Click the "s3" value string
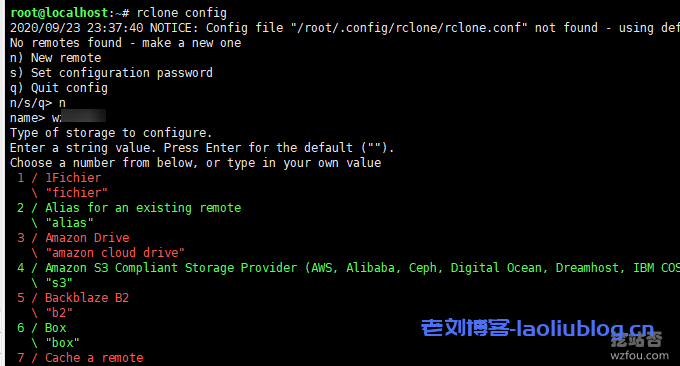Image resolution: width=680 pixels, height=366 pixels. [59, 283]
